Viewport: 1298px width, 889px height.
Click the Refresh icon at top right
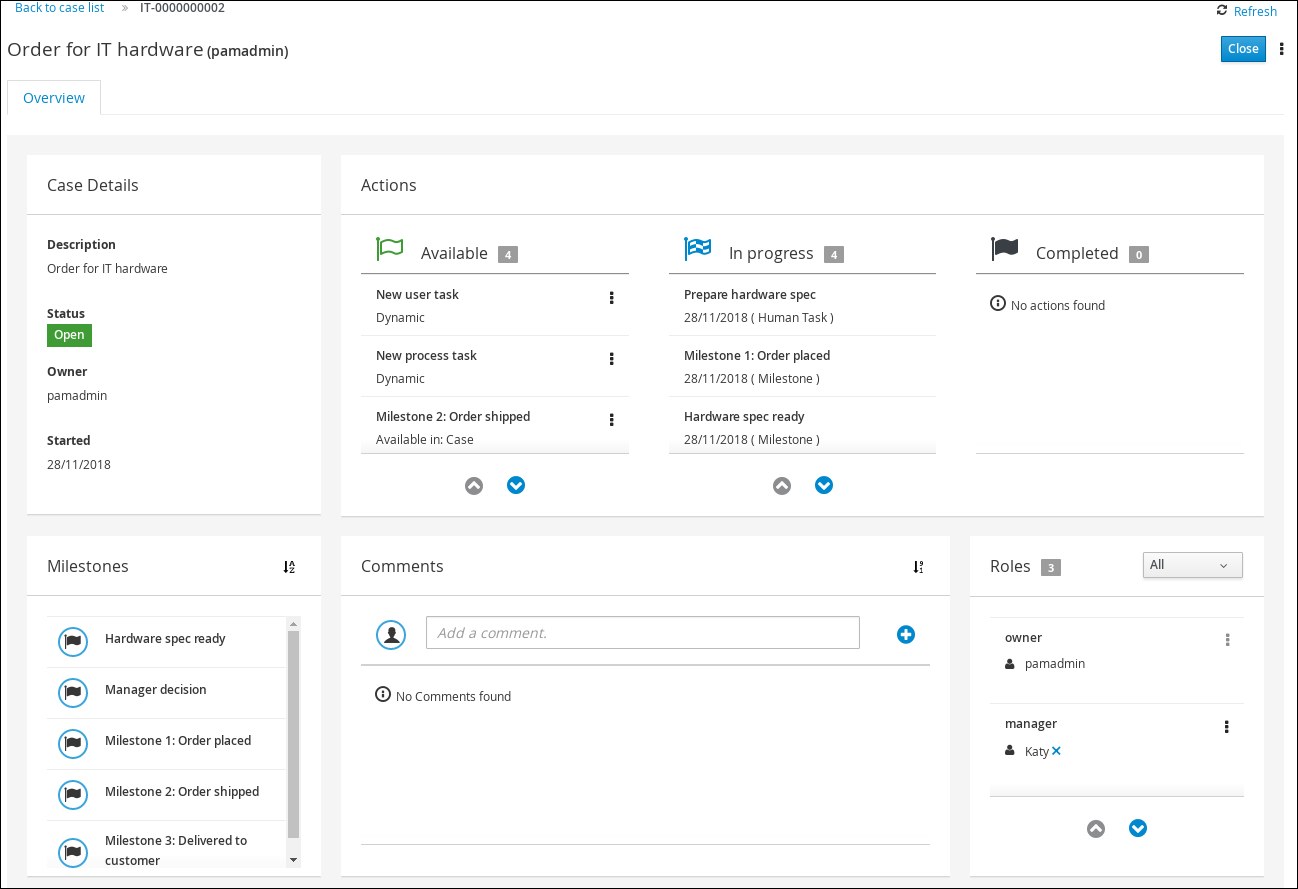point(1221,11)
